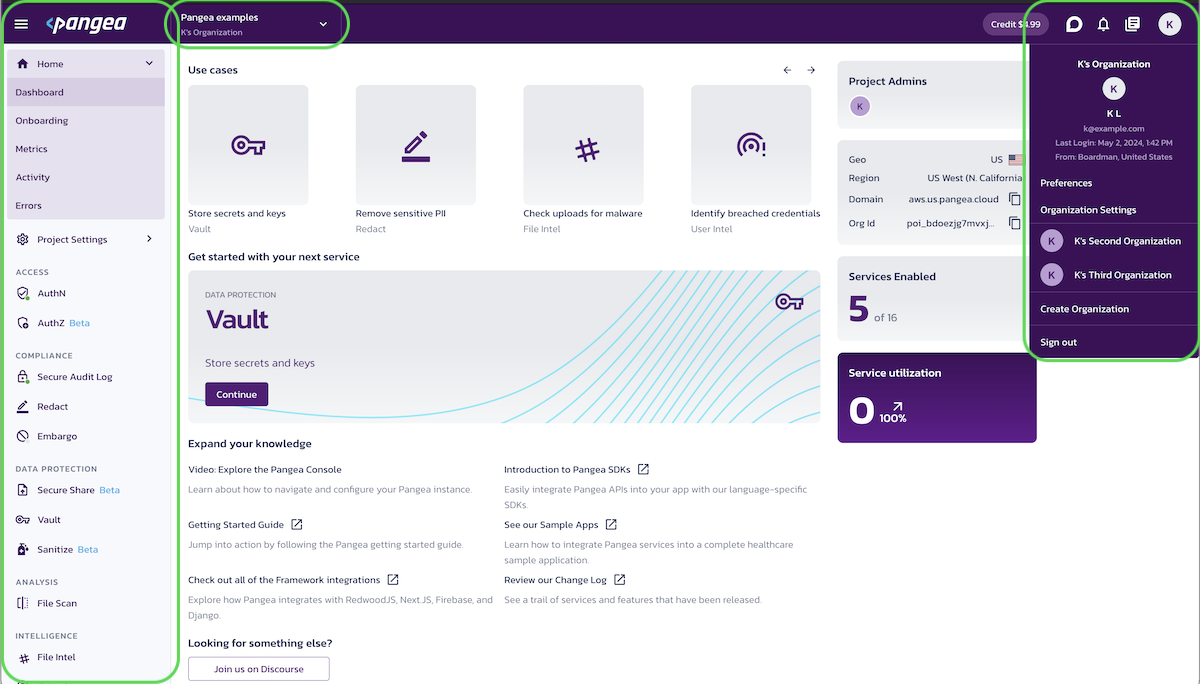The image size is (1200, 684).
Task: Click the AuthZ icon in sidebar
Action: click(23, 323)
